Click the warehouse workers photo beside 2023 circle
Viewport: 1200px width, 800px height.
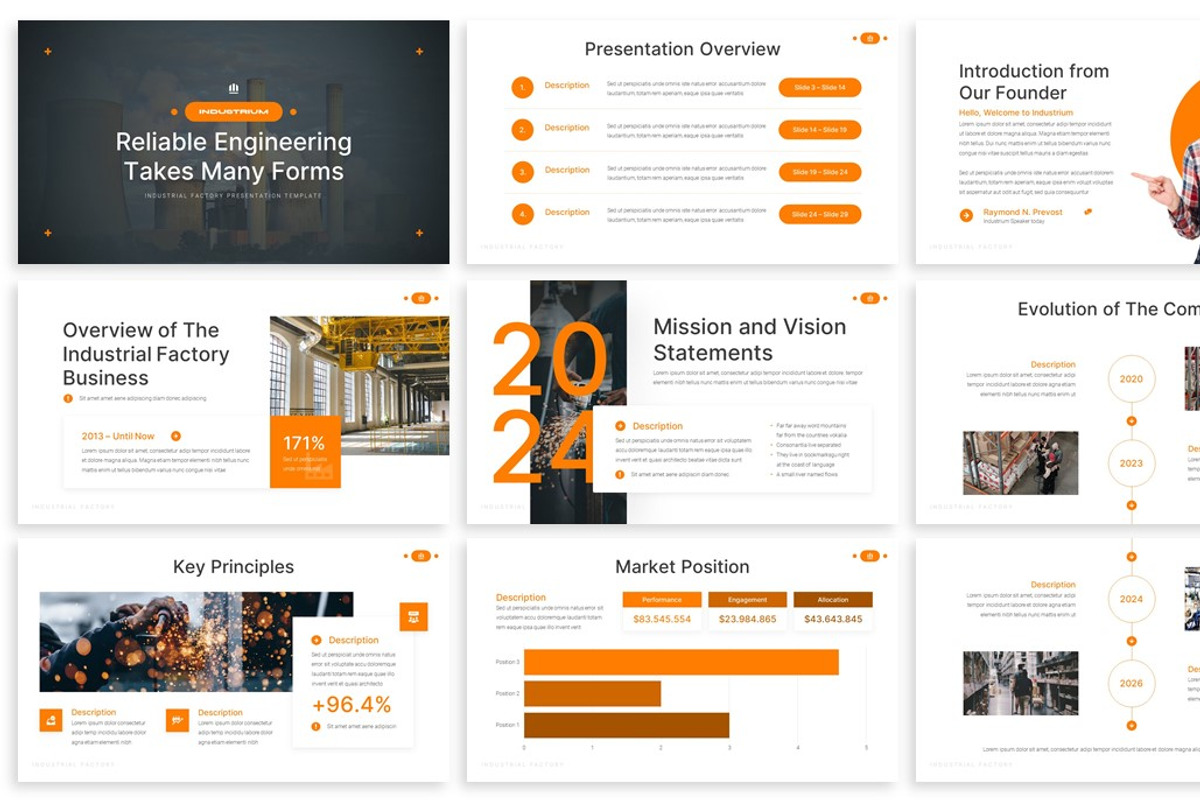pos(1020,463)
